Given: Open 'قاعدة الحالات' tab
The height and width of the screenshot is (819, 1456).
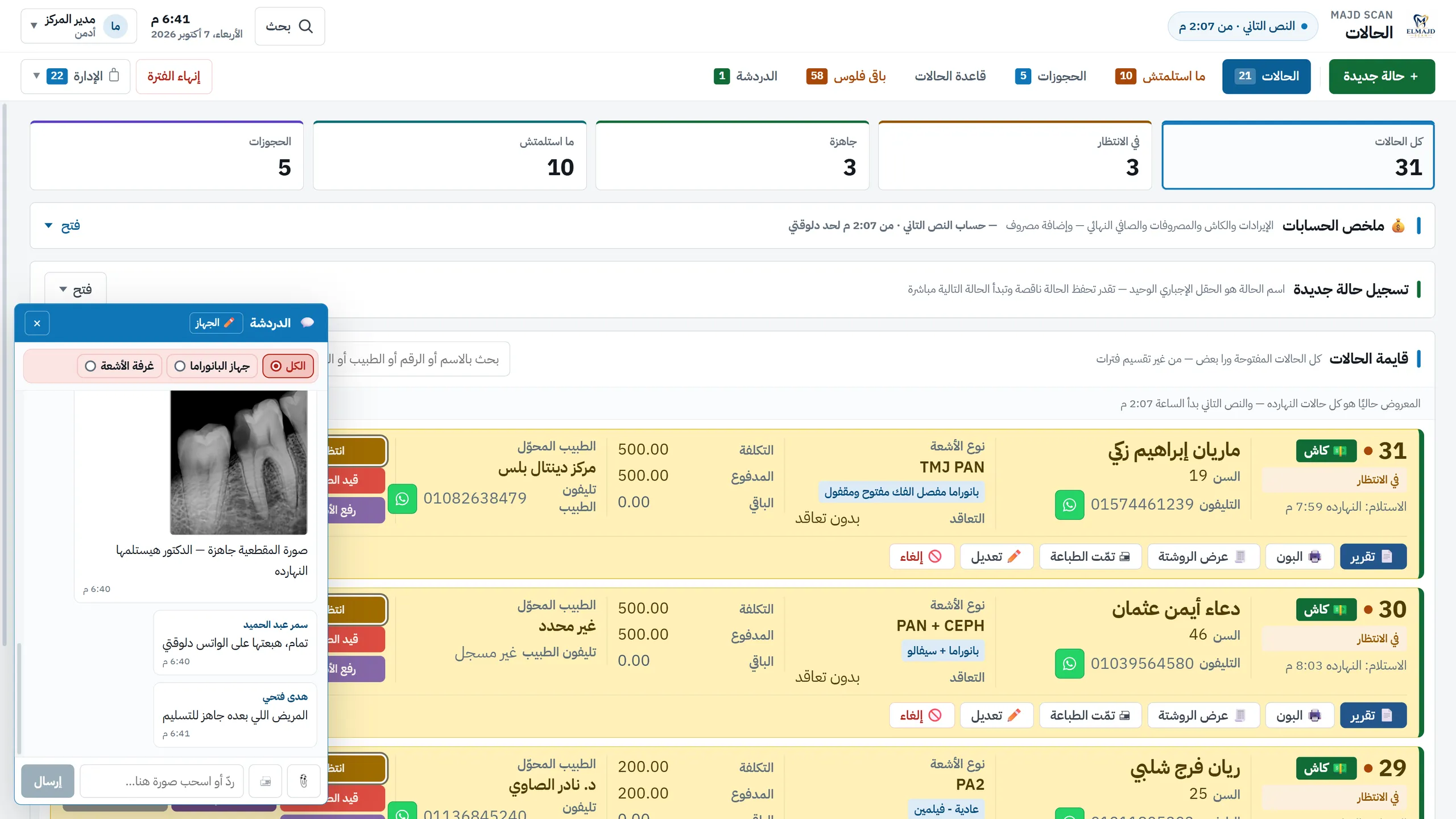Looking at the screenshot, I should 950,76.
